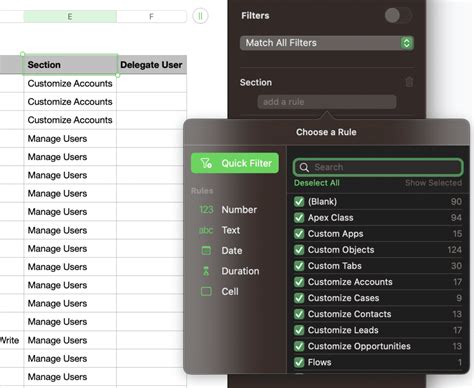Viewport: 474px width, 388px height.
Task: Click the Cell rule rectangle icon
Action: coord(206,291)
